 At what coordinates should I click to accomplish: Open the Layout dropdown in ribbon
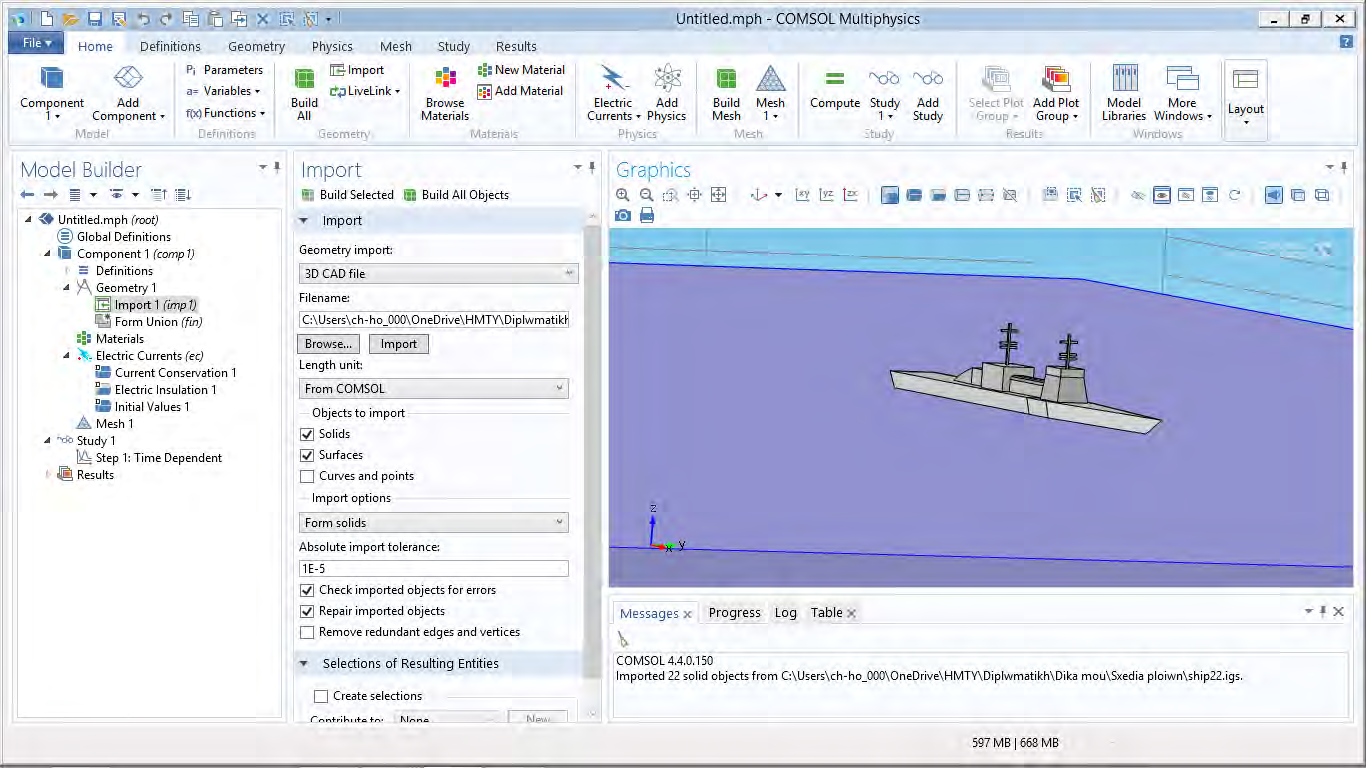point(1245,99)
